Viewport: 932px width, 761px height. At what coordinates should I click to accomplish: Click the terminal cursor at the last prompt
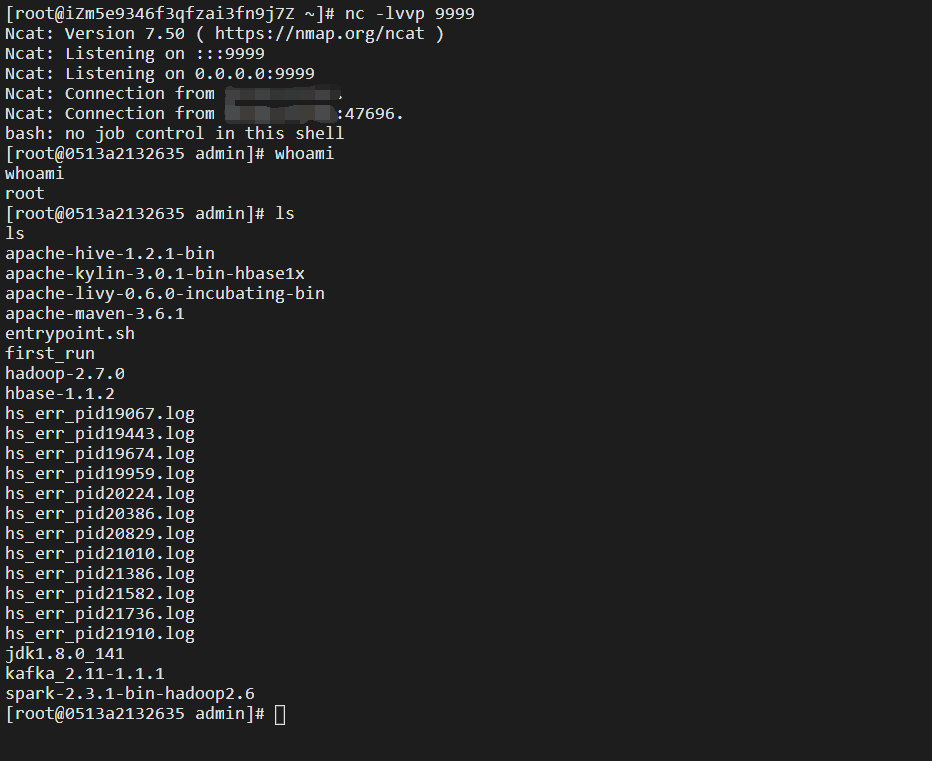point(280,715)
